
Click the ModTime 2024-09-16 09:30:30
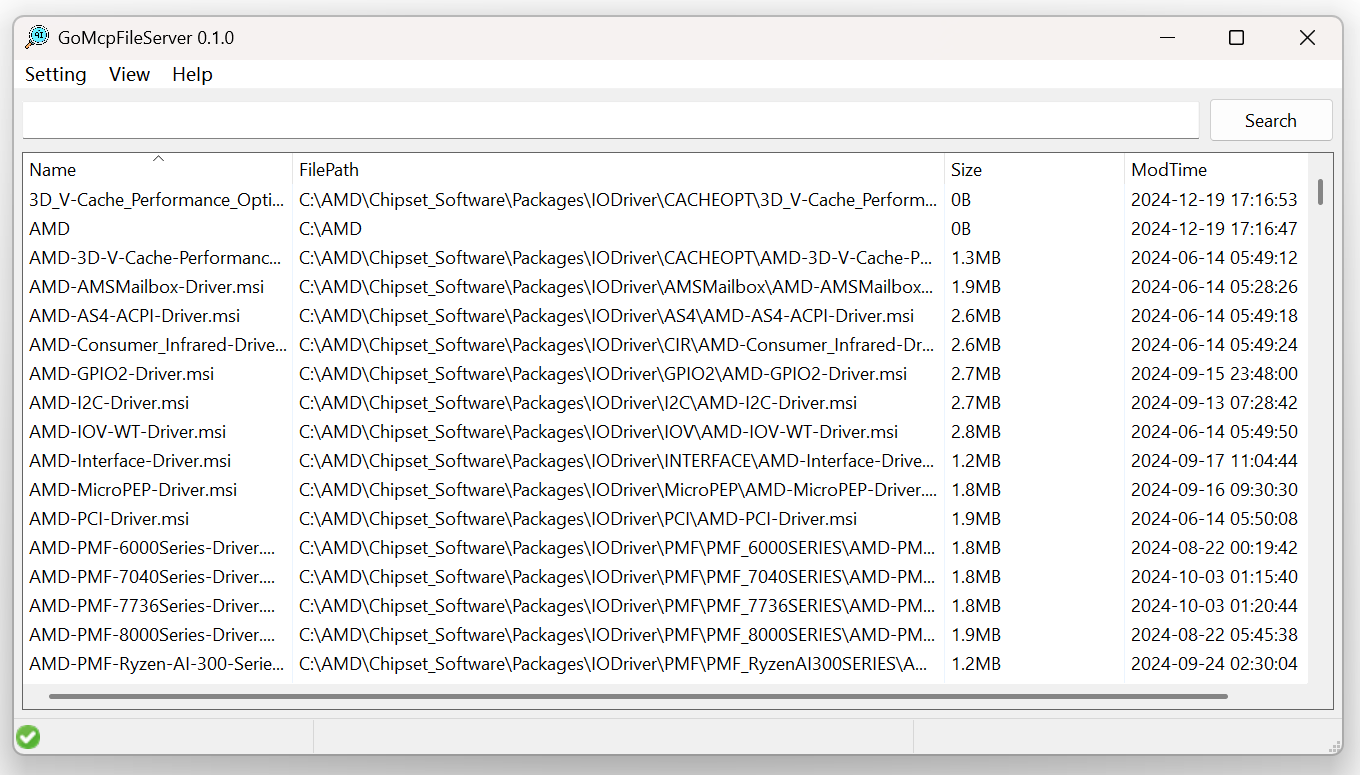click(x=1214, y=490)
